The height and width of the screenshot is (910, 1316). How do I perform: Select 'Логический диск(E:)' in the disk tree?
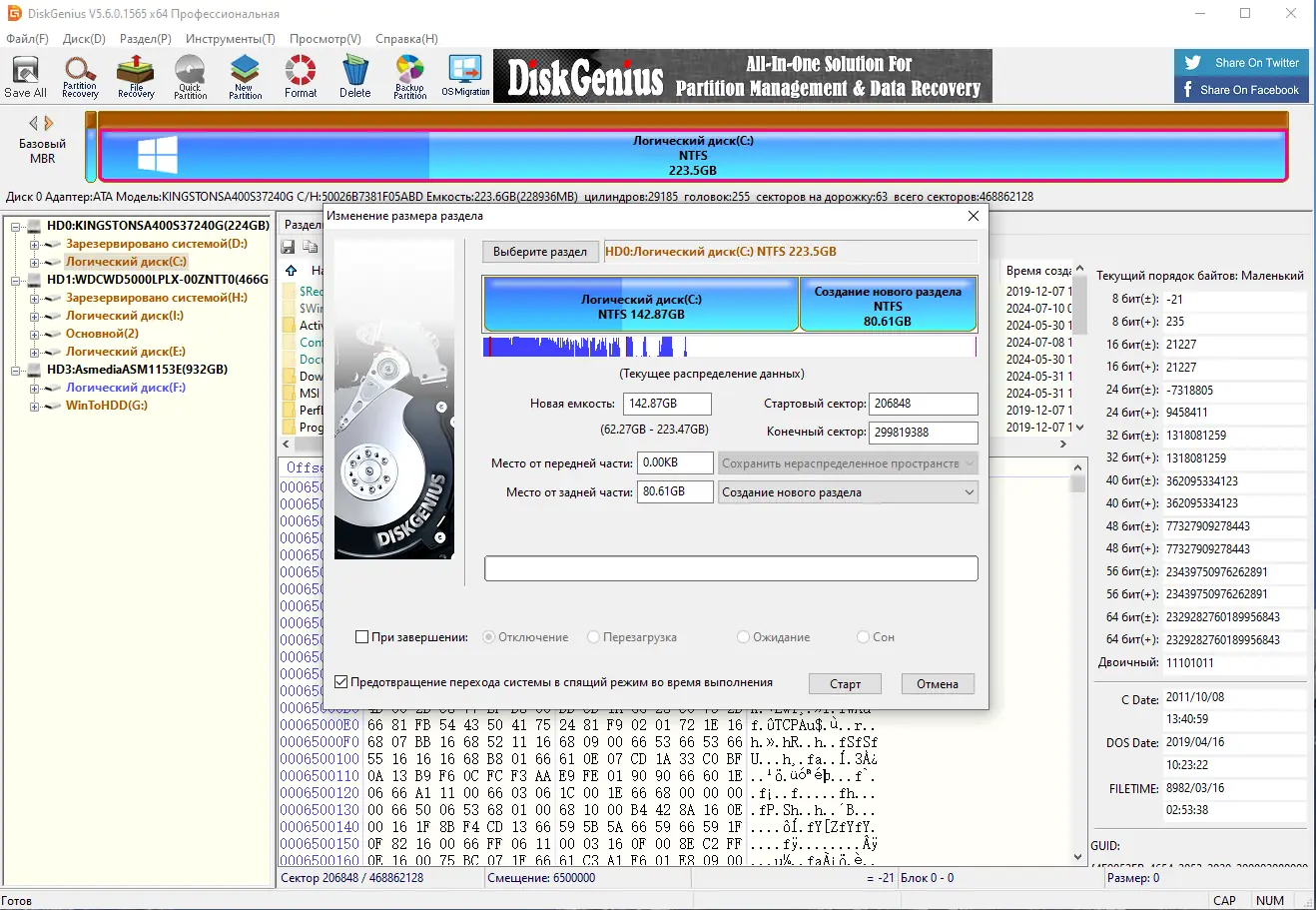tap(126, 352)
